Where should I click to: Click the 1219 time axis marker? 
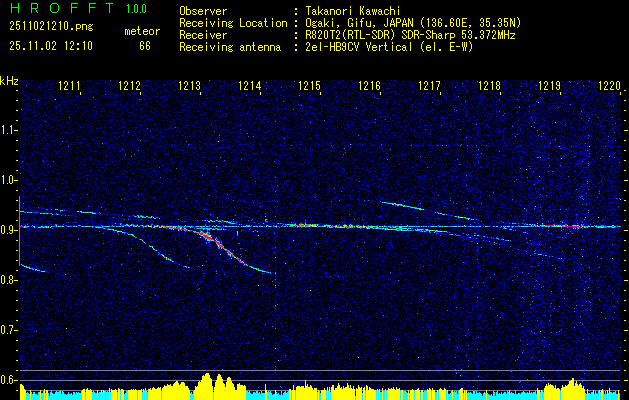tap(549, 85)
